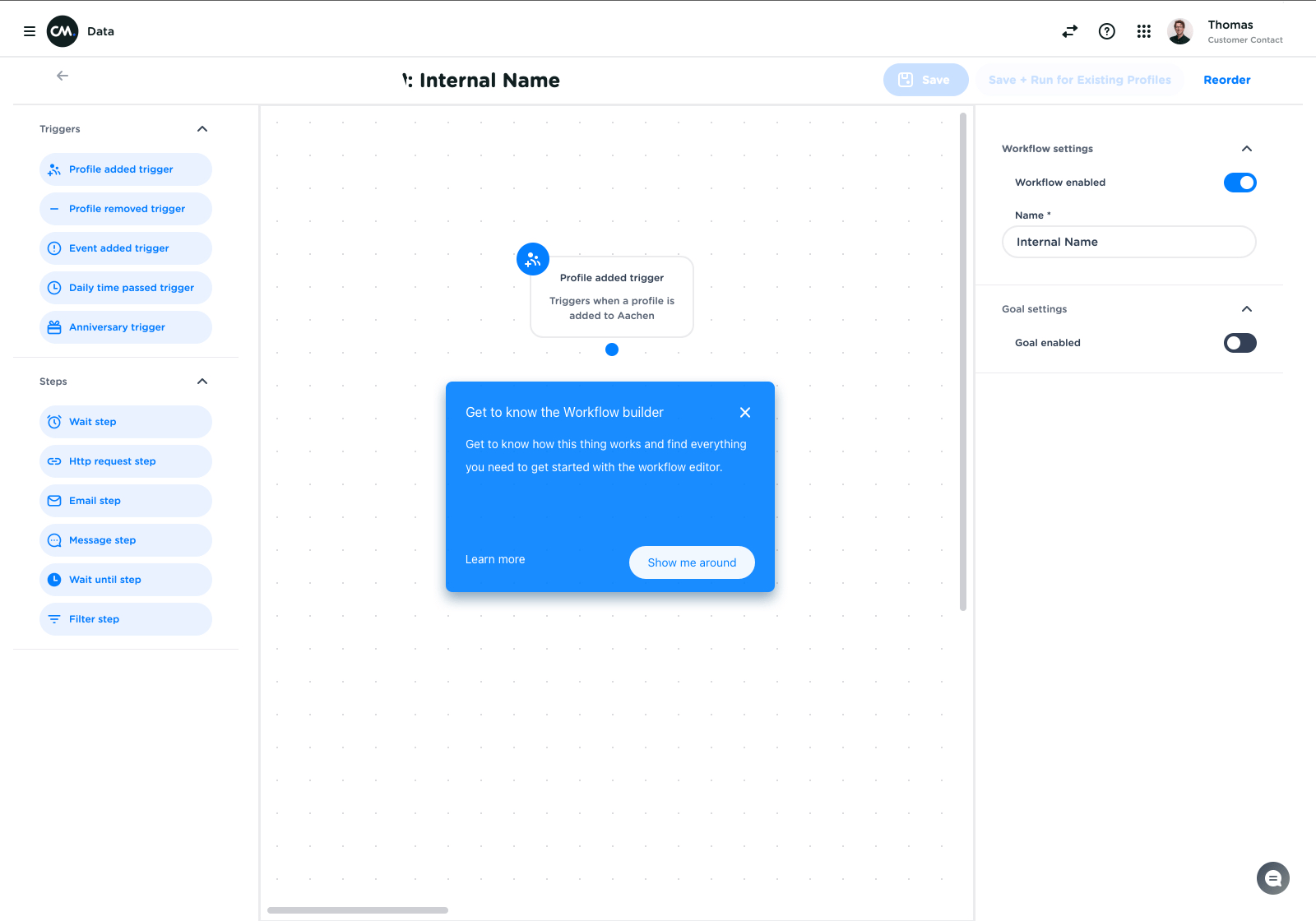
Task: Click the Name input field
Action: (1129, 242)
